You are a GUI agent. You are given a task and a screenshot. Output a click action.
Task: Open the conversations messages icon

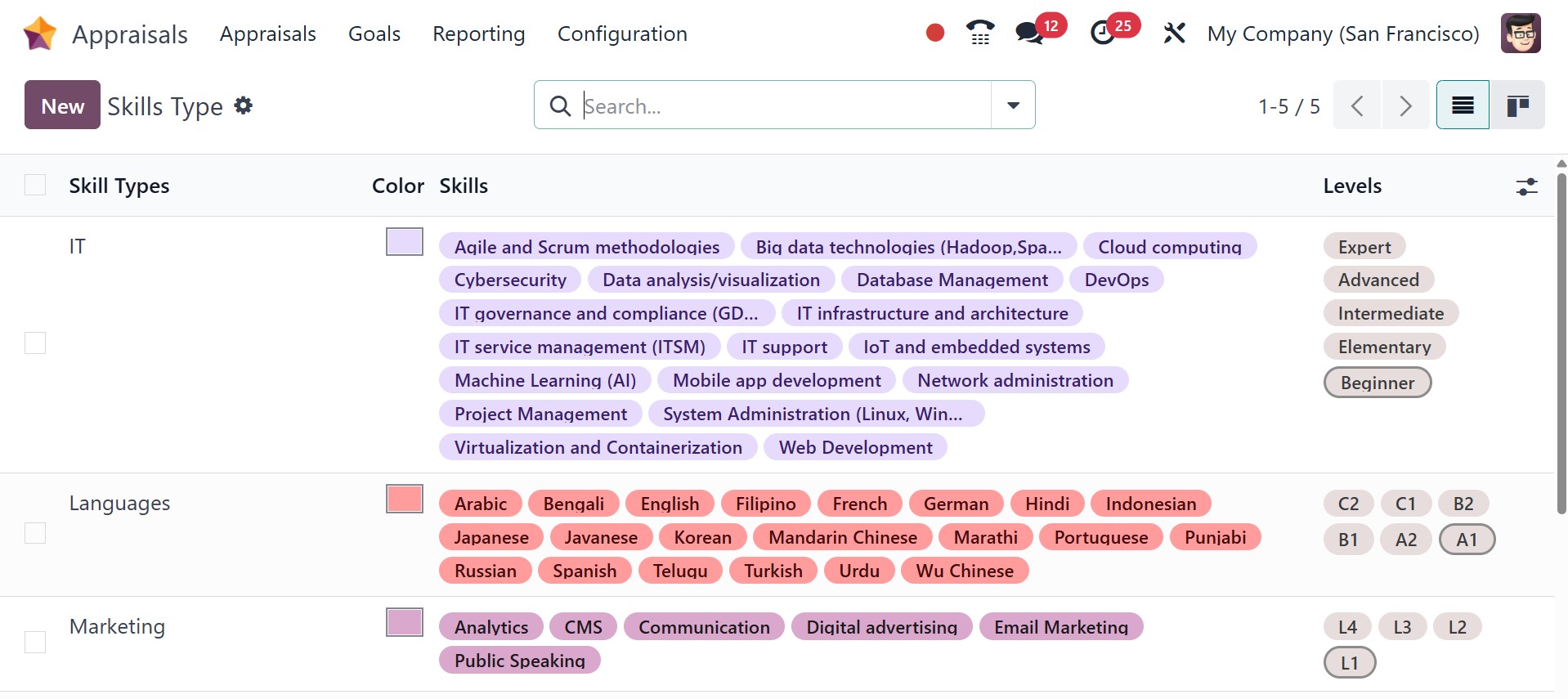click(1029, 33)
